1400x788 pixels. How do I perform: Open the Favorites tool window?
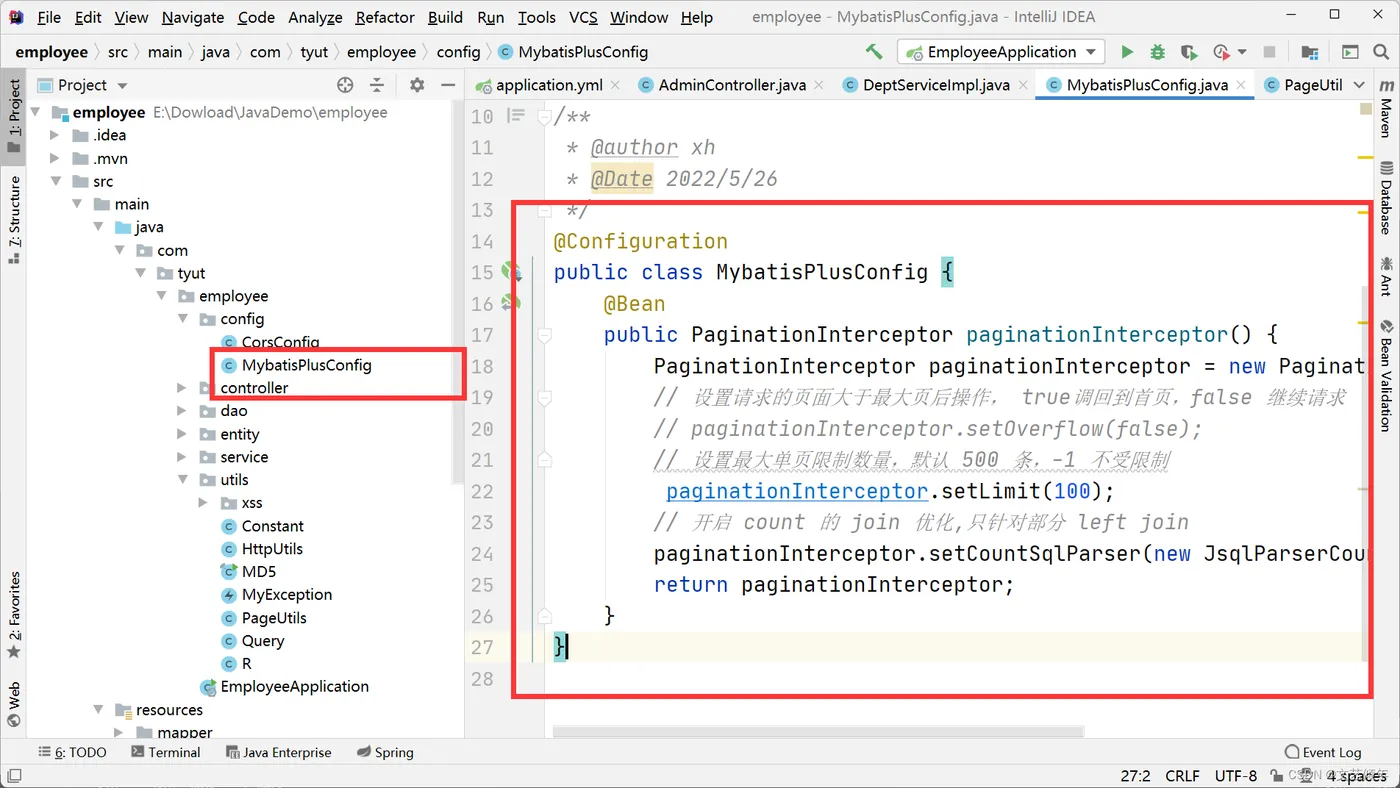14,615
